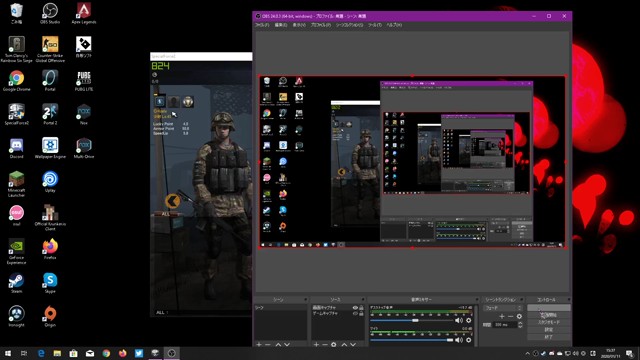640x360 pixels.
Task: Pop out the Sources dock panel
Action: 363,300
